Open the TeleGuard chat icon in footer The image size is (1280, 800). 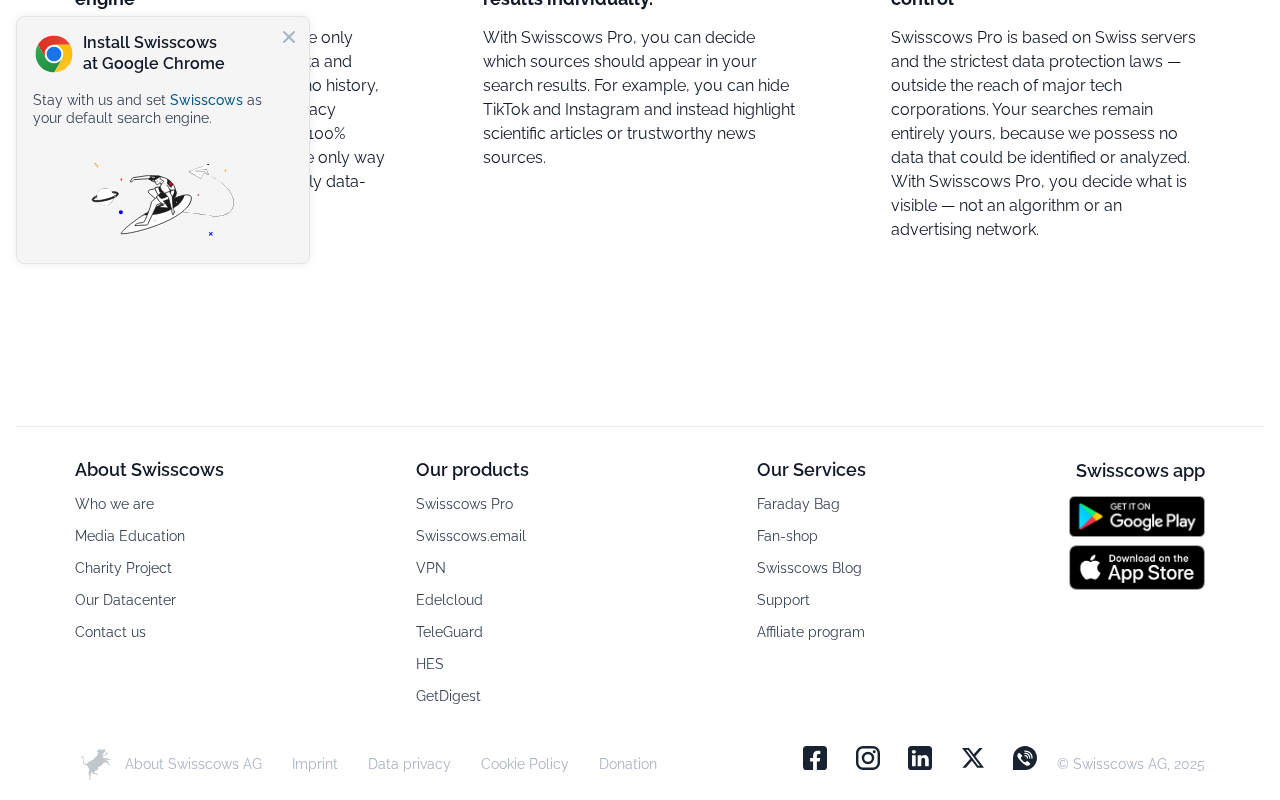pos(1025,758)
